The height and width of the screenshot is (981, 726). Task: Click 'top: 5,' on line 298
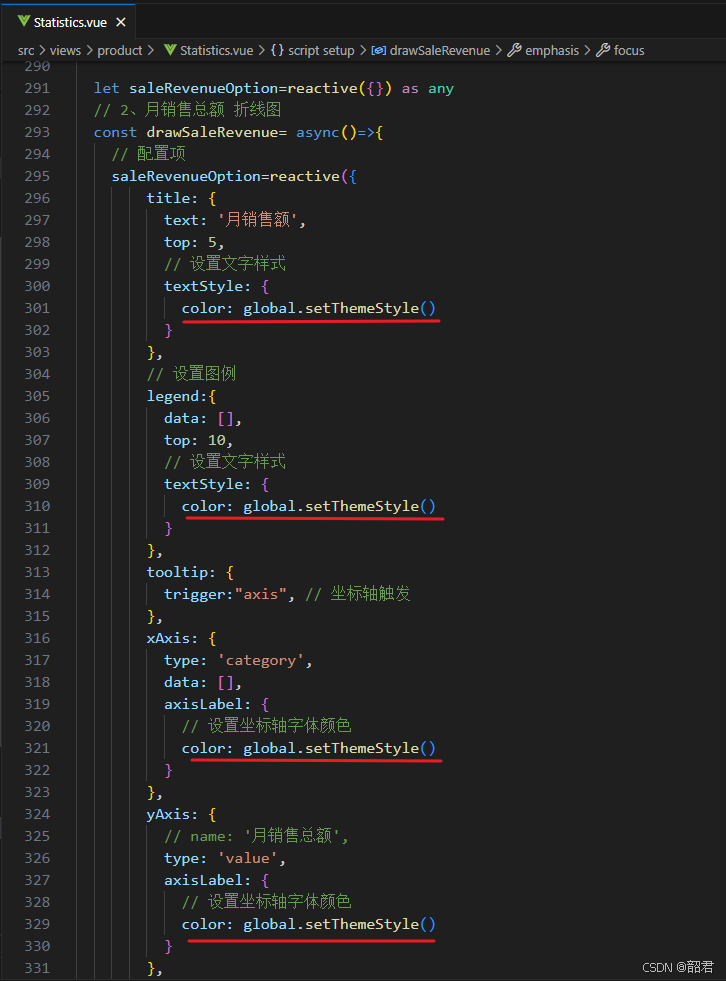point(194,242)
